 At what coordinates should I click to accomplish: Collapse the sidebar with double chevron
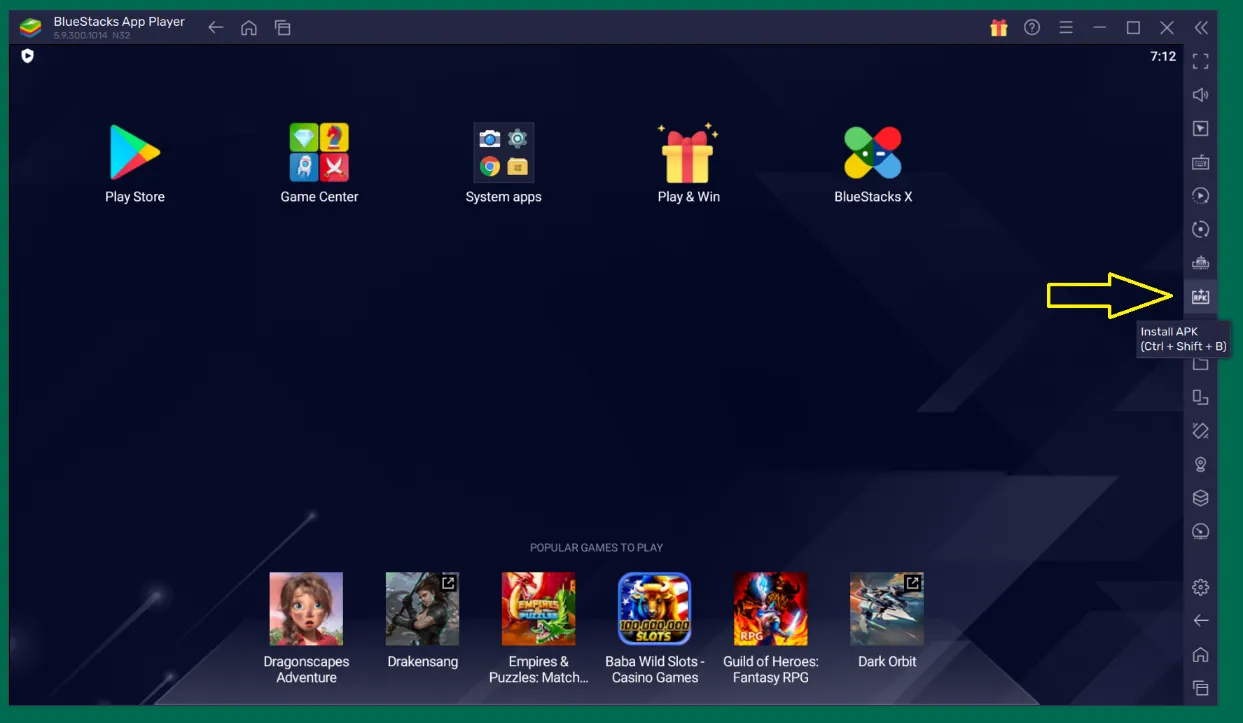point(1201,28)
